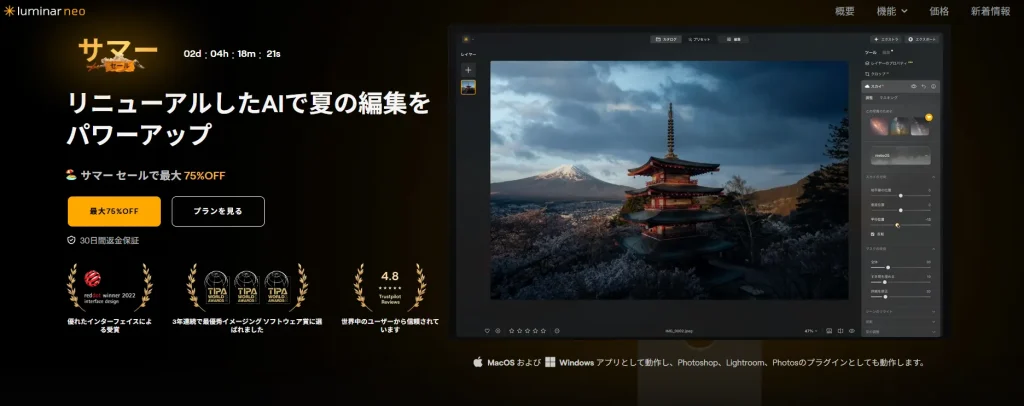Adjust the horizon position slider
The width and height of the screenshot is (1024, 406).
pos(901,195)
